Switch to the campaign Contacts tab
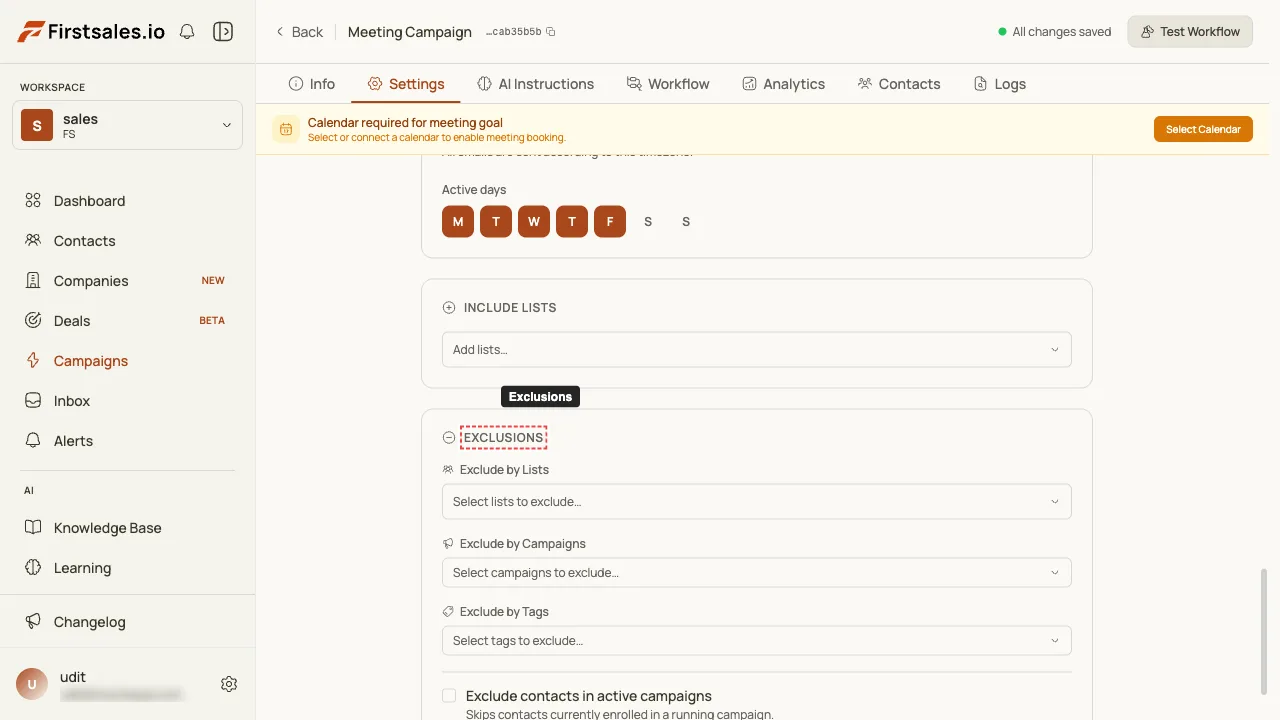 [x=899, y=84]
